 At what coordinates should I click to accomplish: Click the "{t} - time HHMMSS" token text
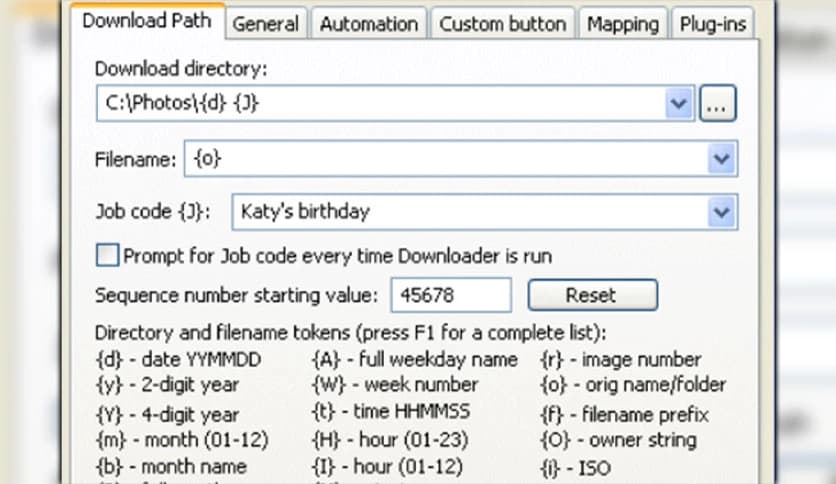tap(391, 412)
